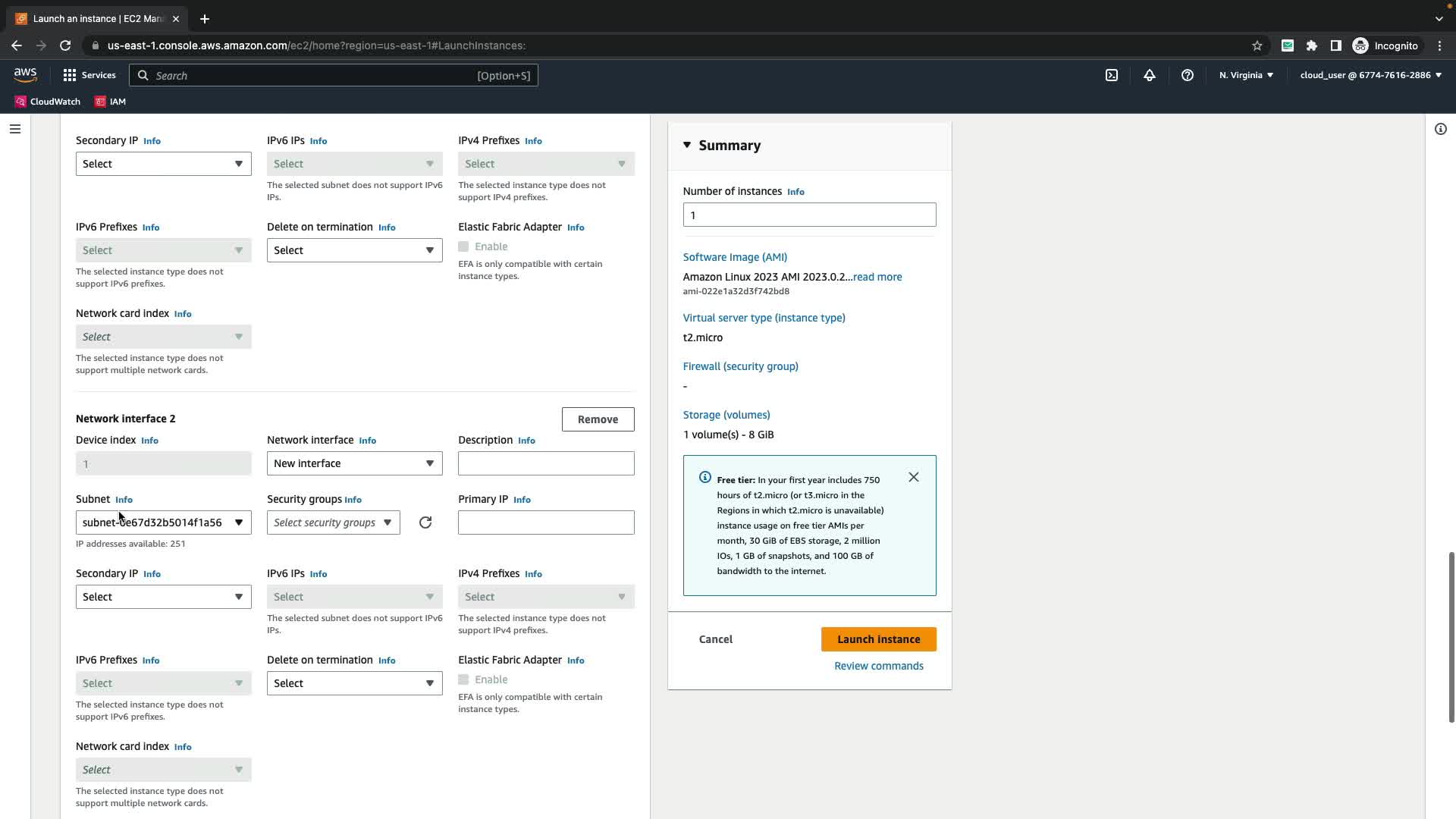Open the Services grid menu
1456x819 pixels.
point(89,75)
